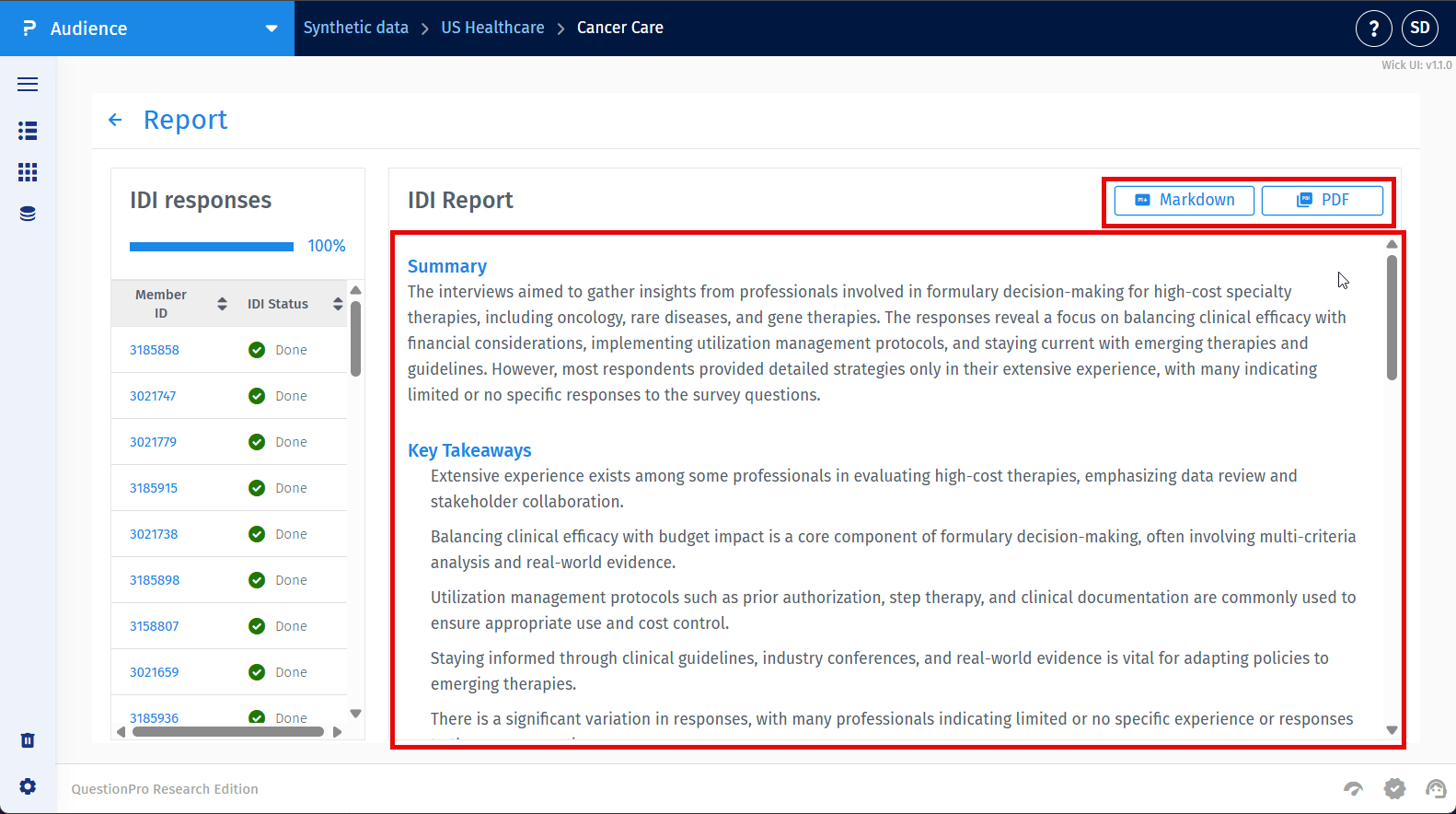Click the IDI report vertical scrollbar thumb

(x=1392, y=317)
